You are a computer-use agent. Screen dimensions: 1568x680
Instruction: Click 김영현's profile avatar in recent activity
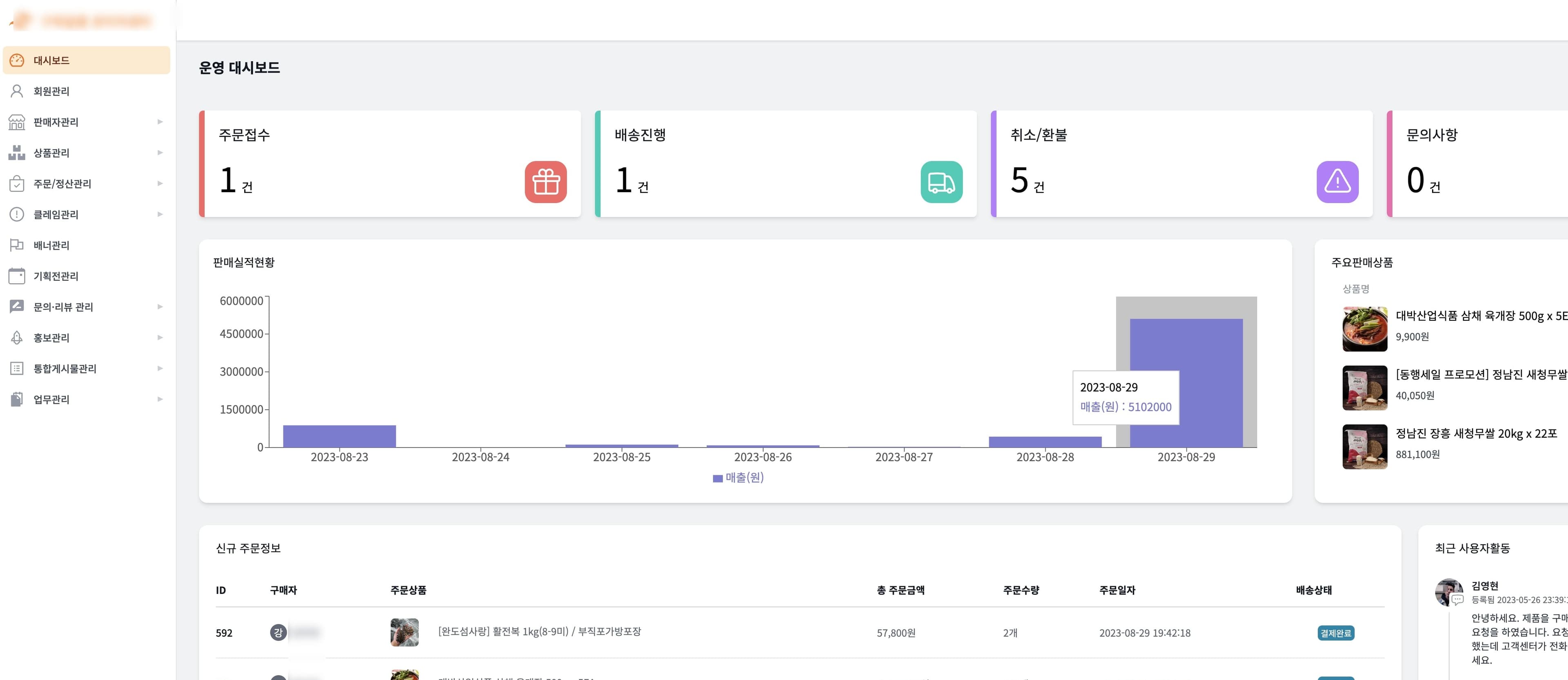point(1449,592)
